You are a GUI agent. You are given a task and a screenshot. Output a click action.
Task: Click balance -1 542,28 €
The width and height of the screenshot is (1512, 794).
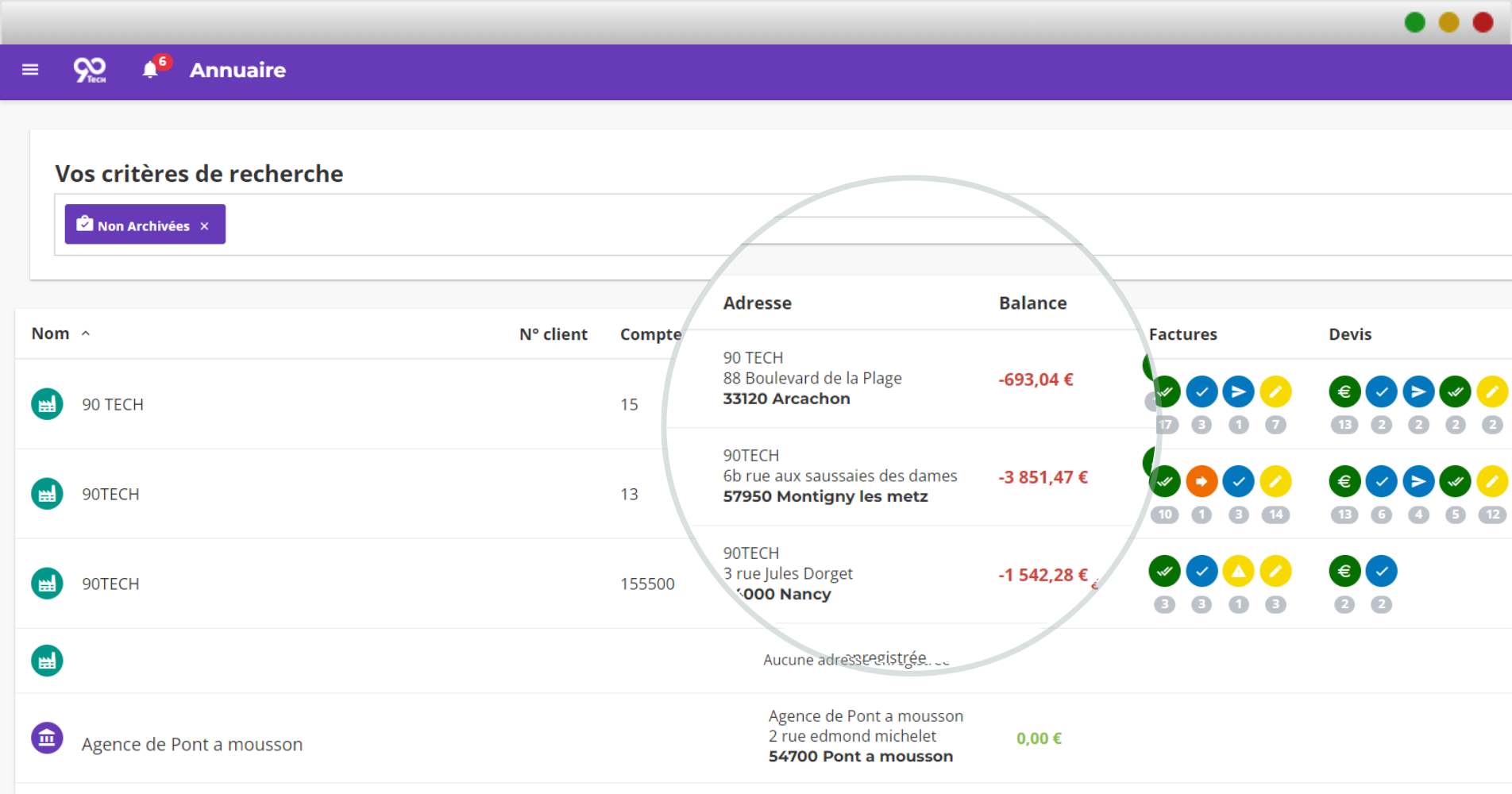pos(1043,575)
